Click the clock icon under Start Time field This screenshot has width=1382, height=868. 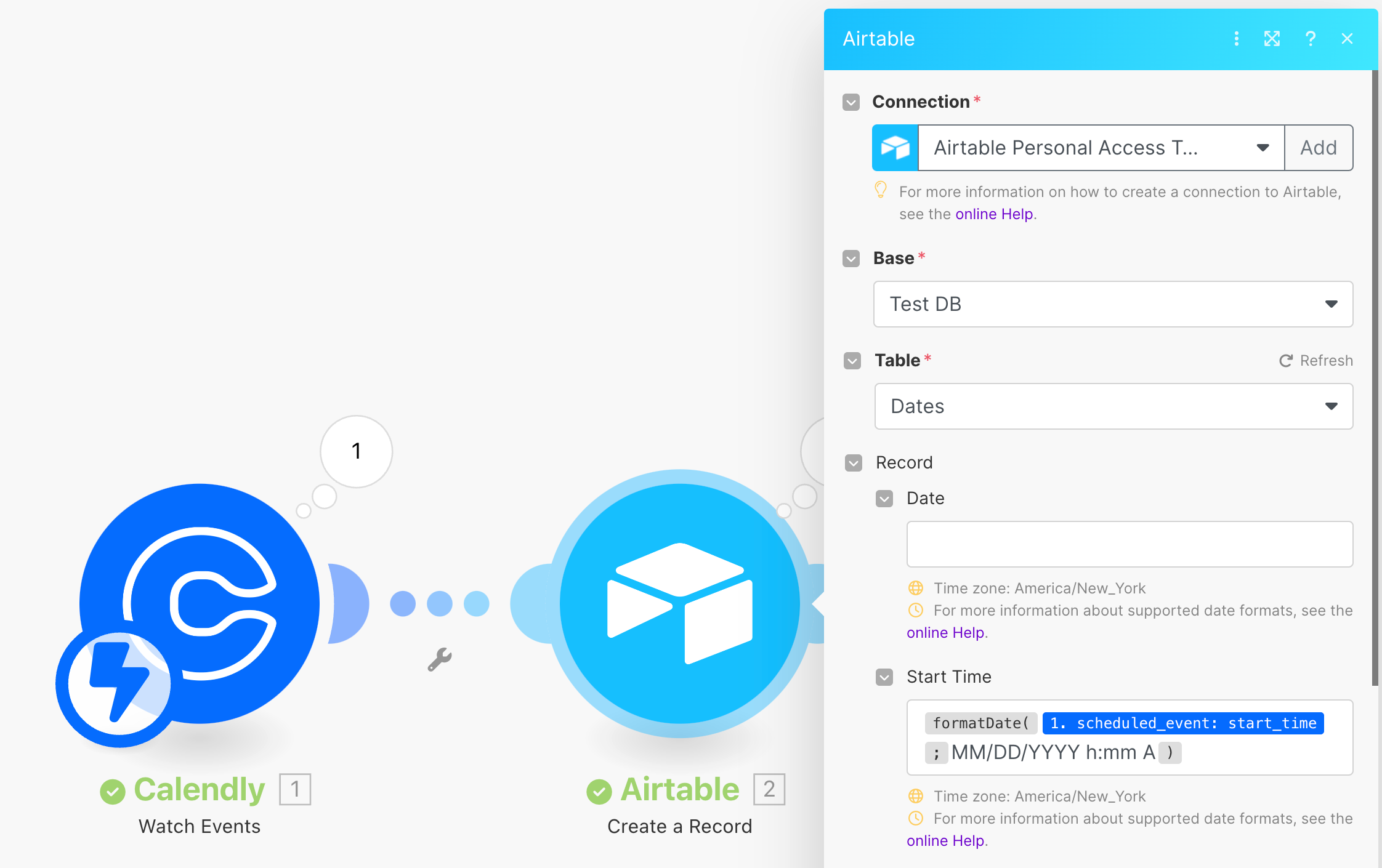point(916,818)
